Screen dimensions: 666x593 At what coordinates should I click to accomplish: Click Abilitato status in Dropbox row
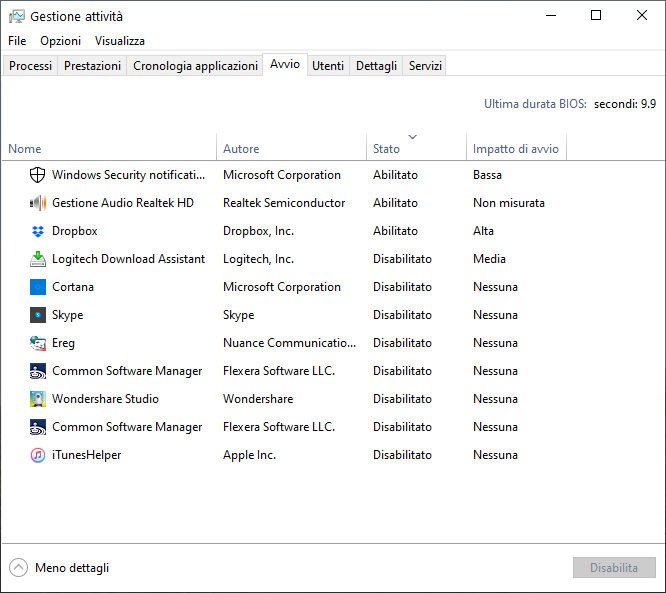pos(395,231)
